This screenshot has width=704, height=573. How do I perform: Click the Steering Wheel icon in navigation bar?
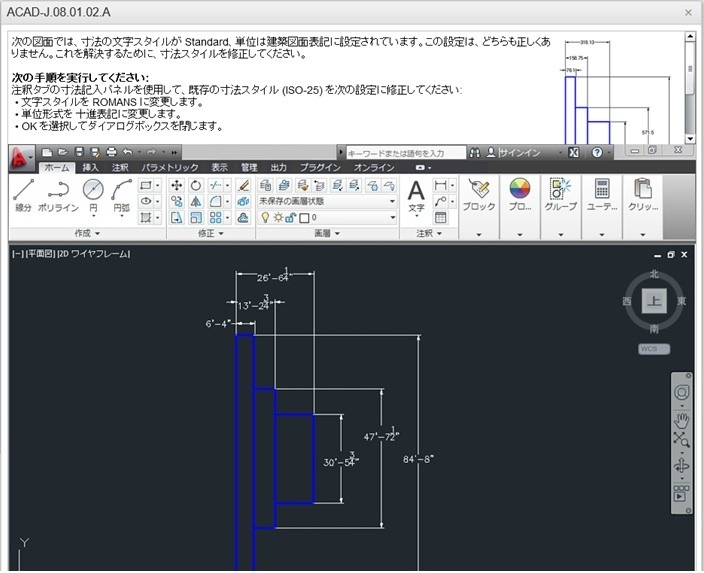[x=682, y=392]
